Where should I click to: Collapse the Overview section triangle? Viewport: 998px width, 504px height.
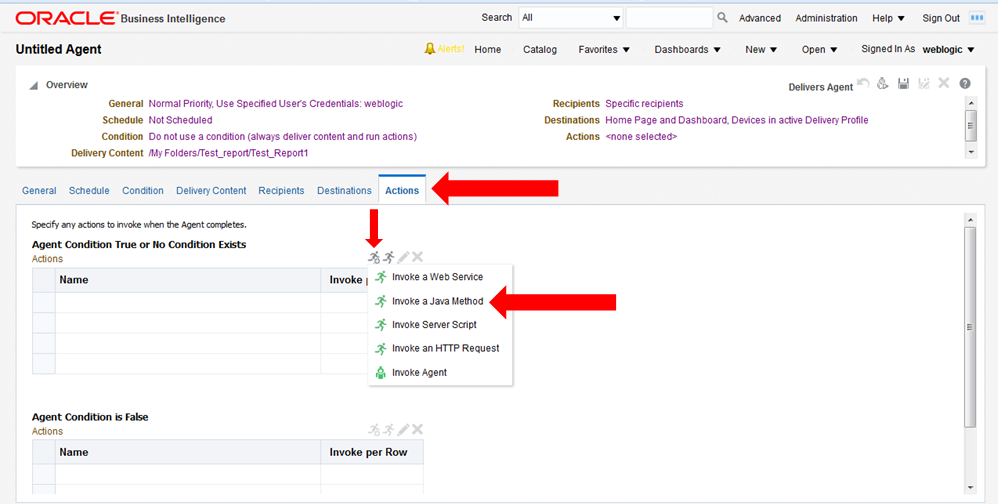click(34, 85)
